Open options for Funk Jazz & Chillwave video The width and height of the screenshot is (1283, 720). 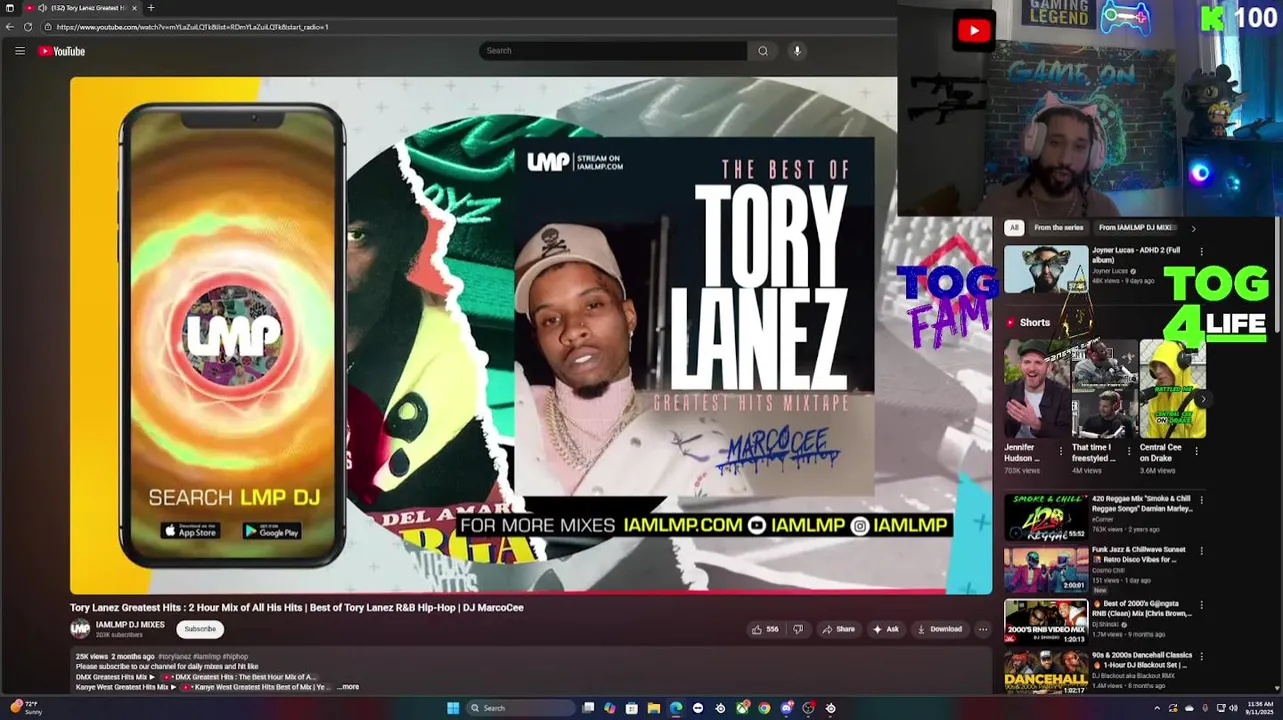point(1201,551)
